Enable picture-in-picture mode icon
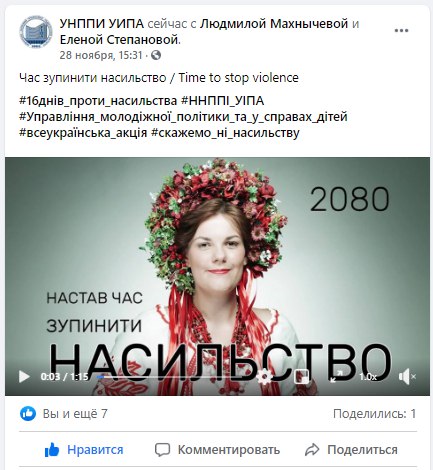433x470 pixels. point(302,377)
